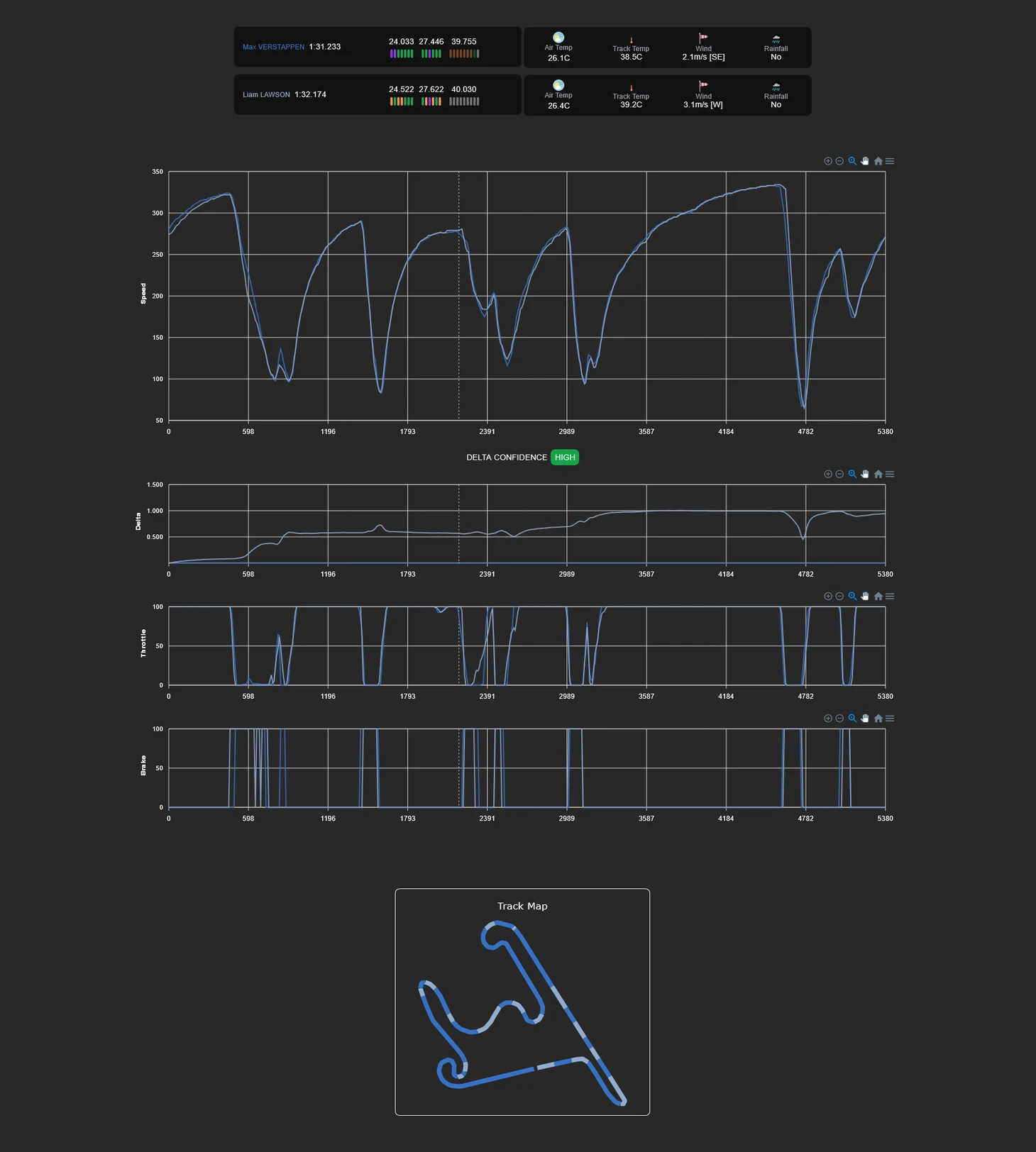Click the Max VERSTAPPEN driver name
This screenshot has width=1036, height=1152.
[x=273, y=47]
